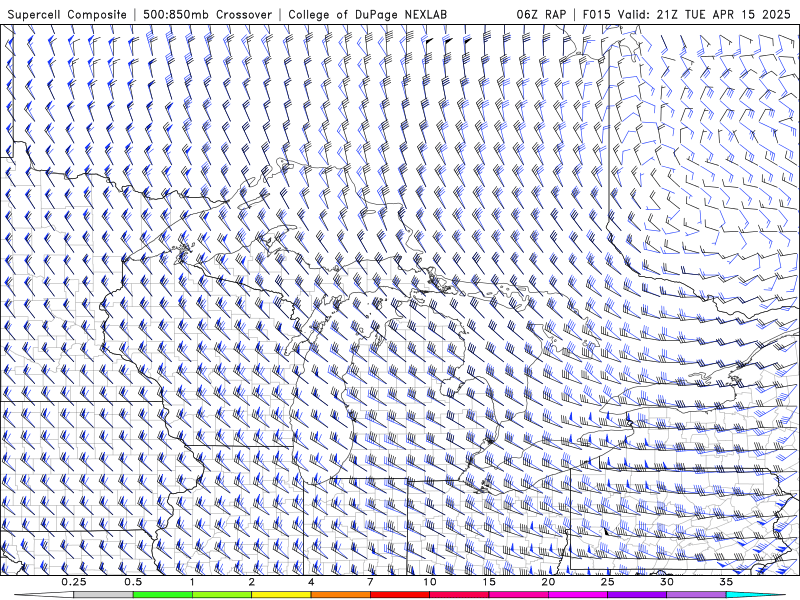Click the "F015" forecast hour text
800x600 pixels.
pyautogui.click(x=596, y=14)
